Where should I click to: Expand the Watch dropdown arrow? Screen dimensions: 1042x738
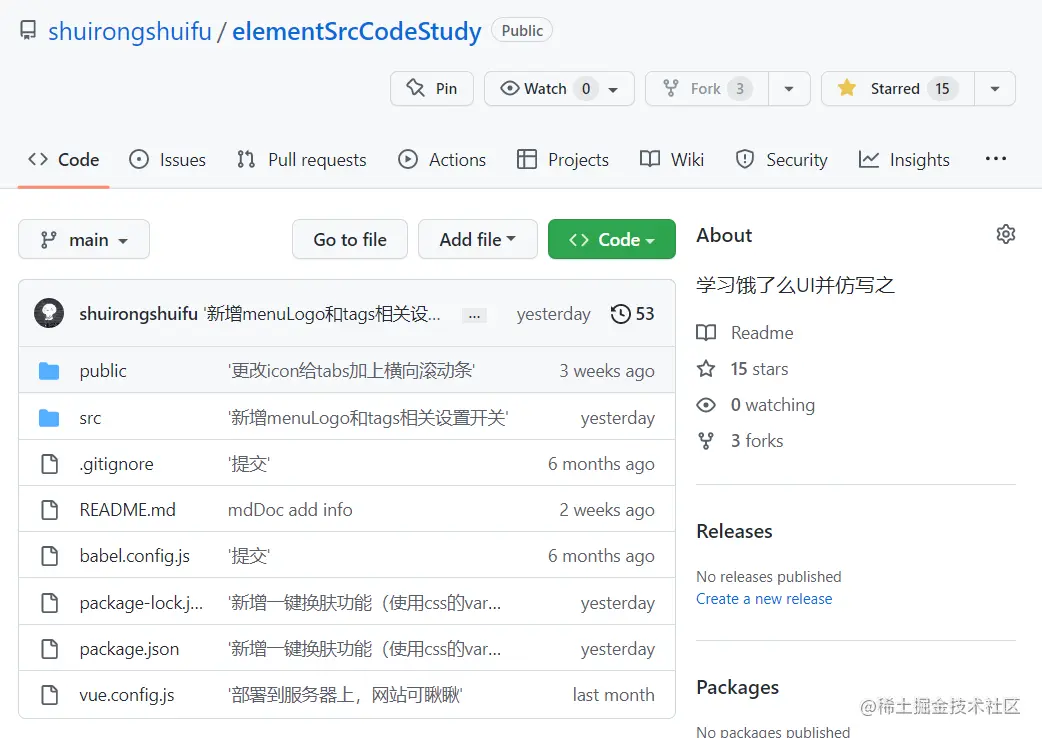[x=613, y=89]
